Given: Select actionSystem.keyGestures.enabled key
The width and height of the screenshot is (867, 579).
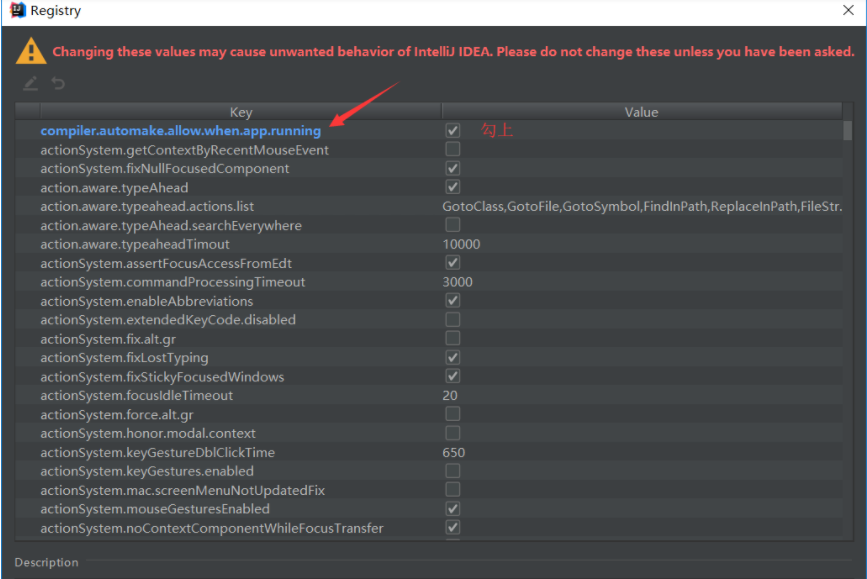Looking at the screenshot, I should (147, 471).
